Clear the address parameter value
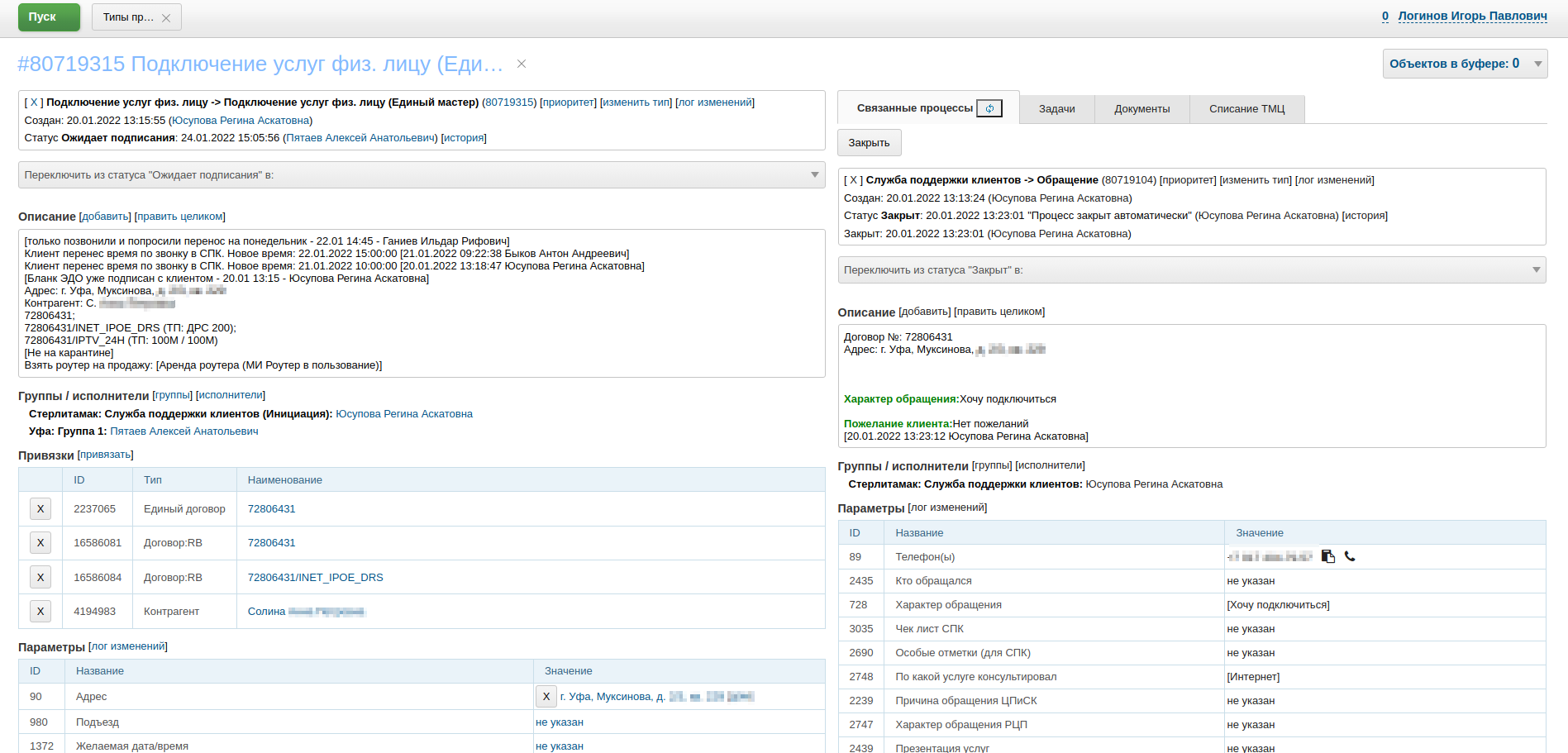The image size is (1568, 753). (546, 697)
